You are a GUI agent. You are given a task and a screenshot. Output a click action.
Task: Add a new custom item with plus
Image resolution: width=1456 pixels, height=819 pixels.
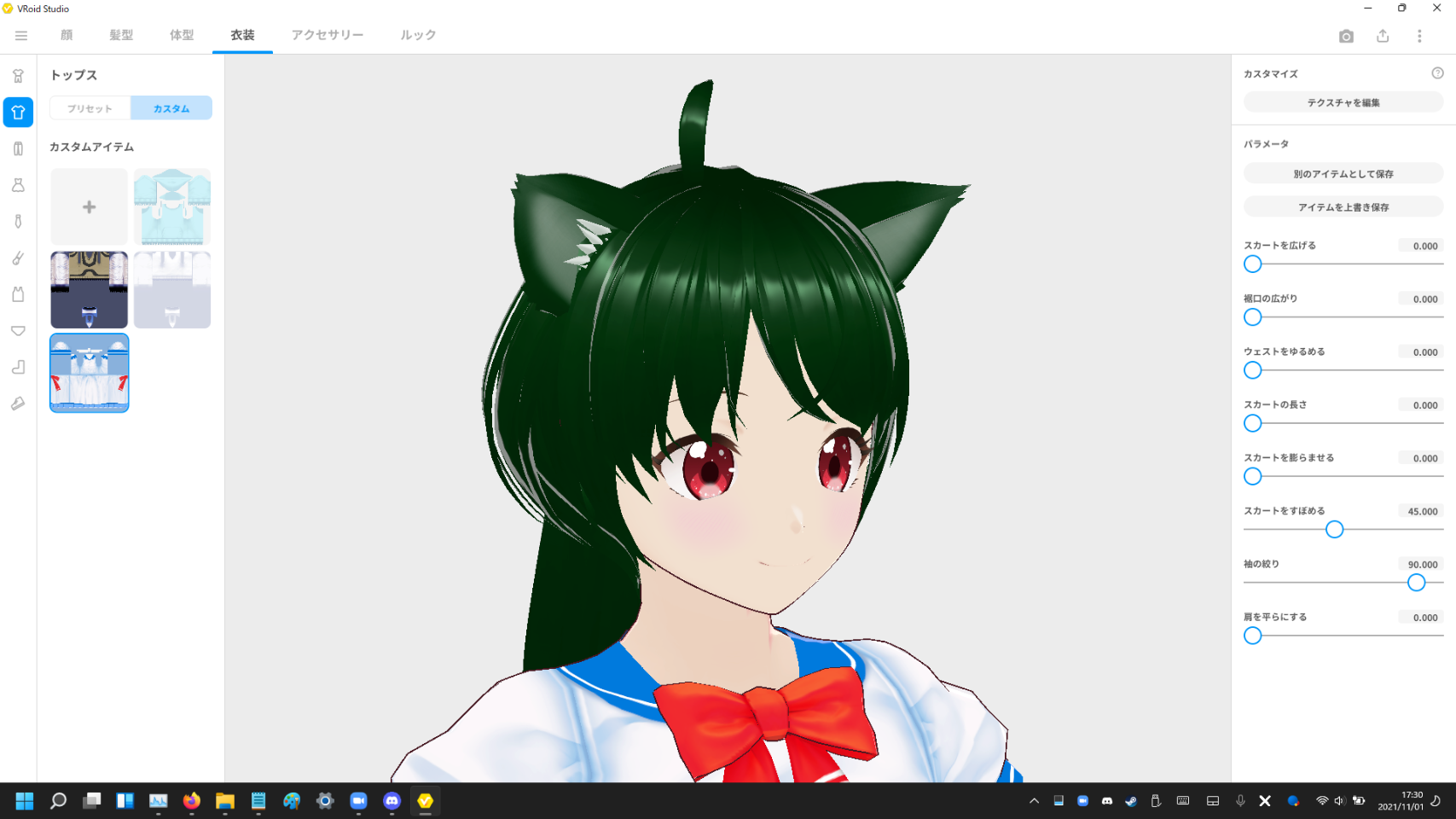point(90,207)
